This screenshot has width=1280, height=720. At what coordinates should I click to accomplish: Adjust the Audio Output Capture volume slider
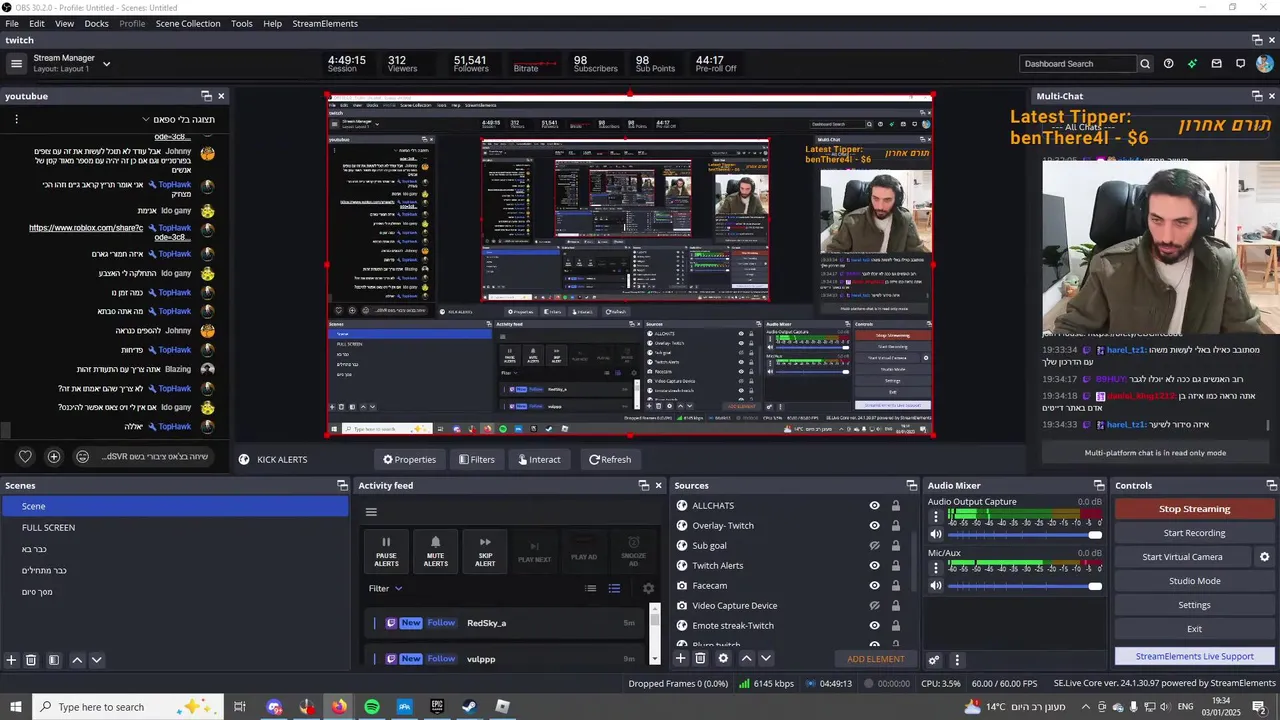pos(1024,535)
